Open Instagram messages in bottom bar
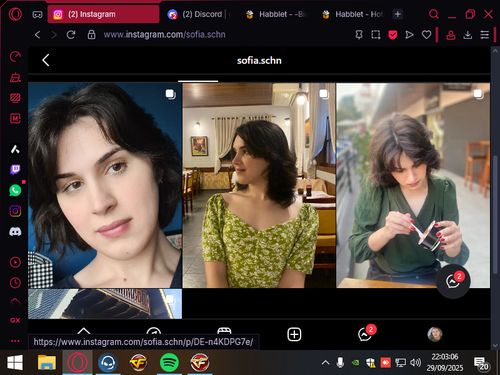 365,334
